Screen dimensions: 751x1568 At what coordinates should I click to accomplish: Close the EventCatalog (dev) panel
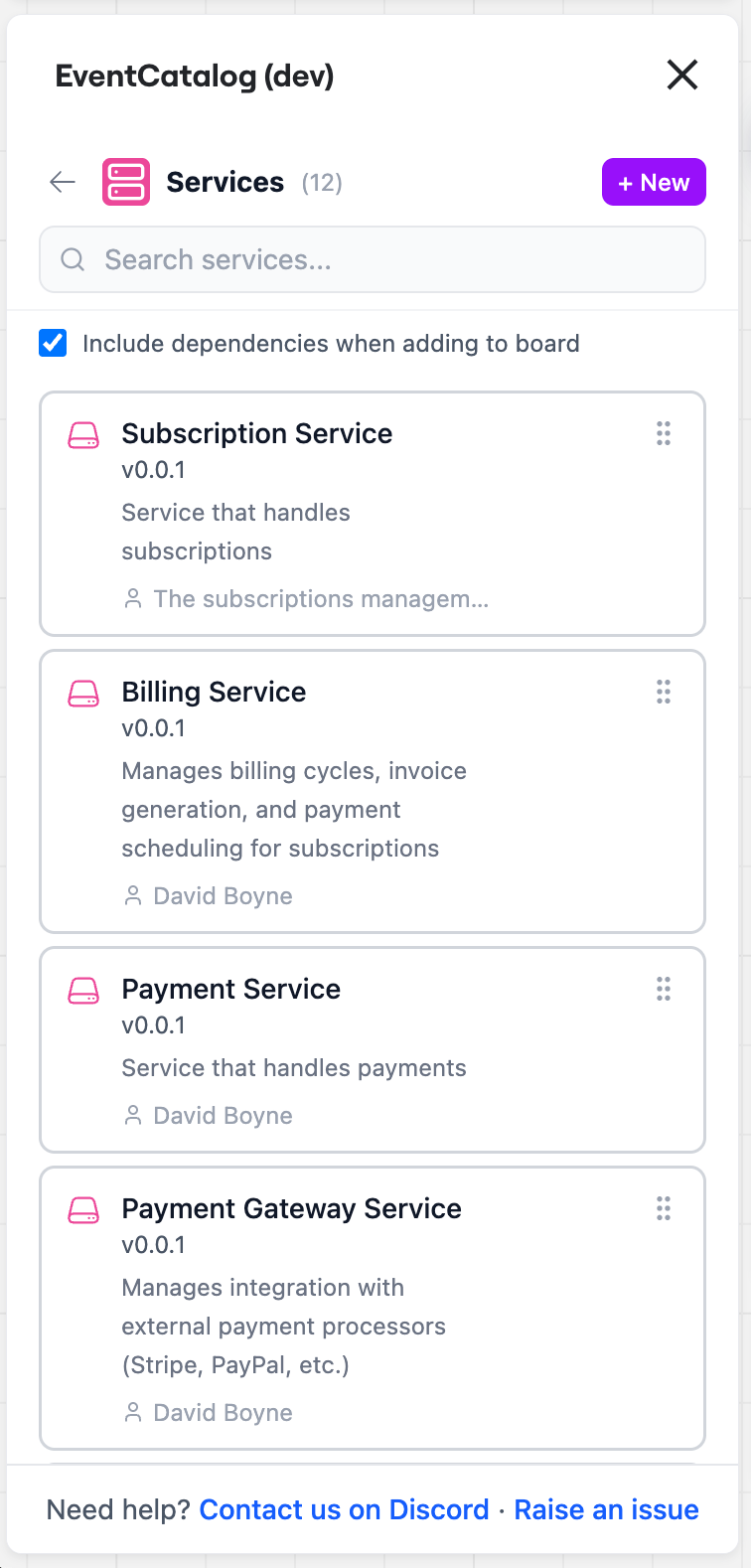click(x=682, y=75)
